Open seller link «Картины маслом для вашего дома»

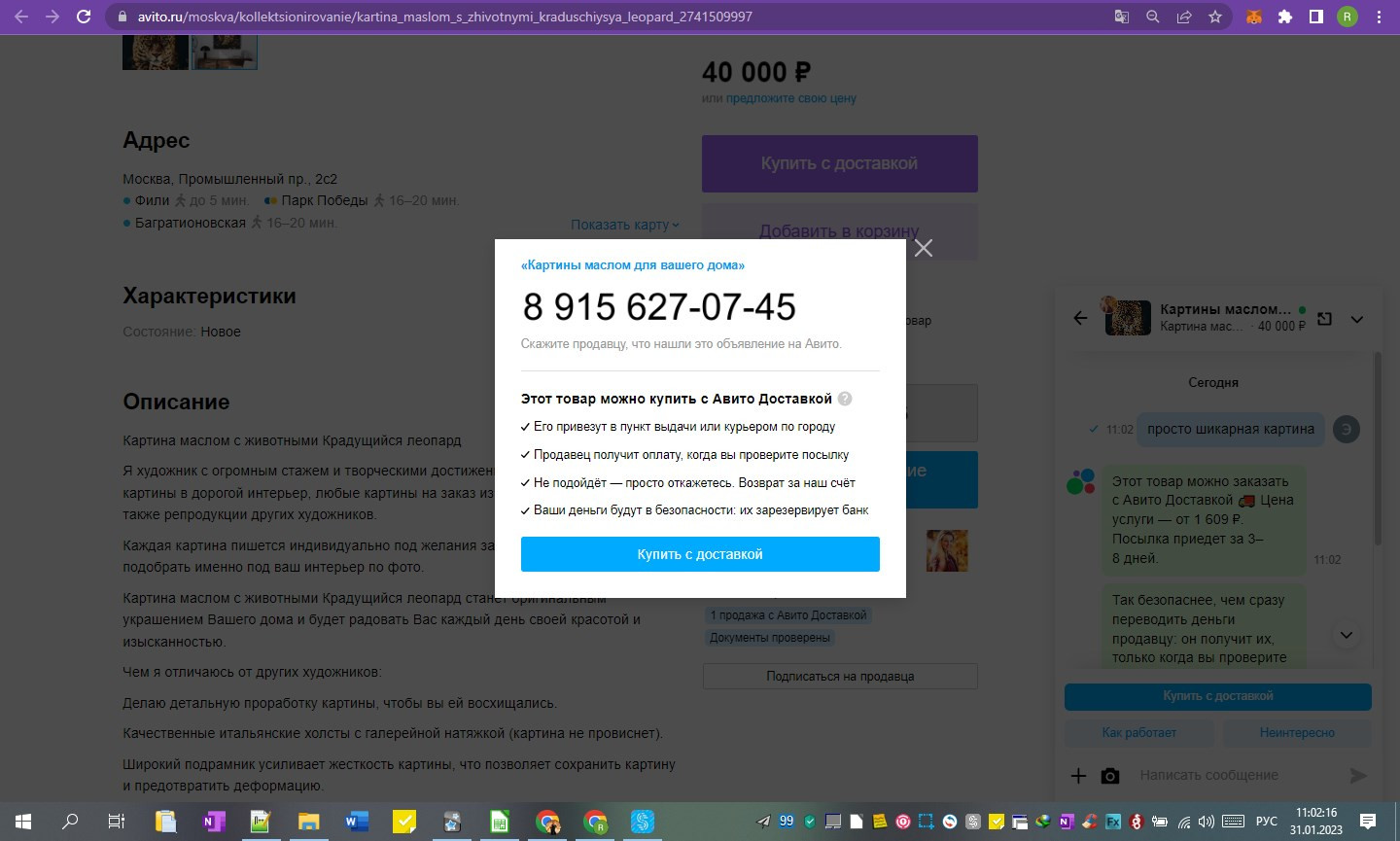tap(633, 264)
